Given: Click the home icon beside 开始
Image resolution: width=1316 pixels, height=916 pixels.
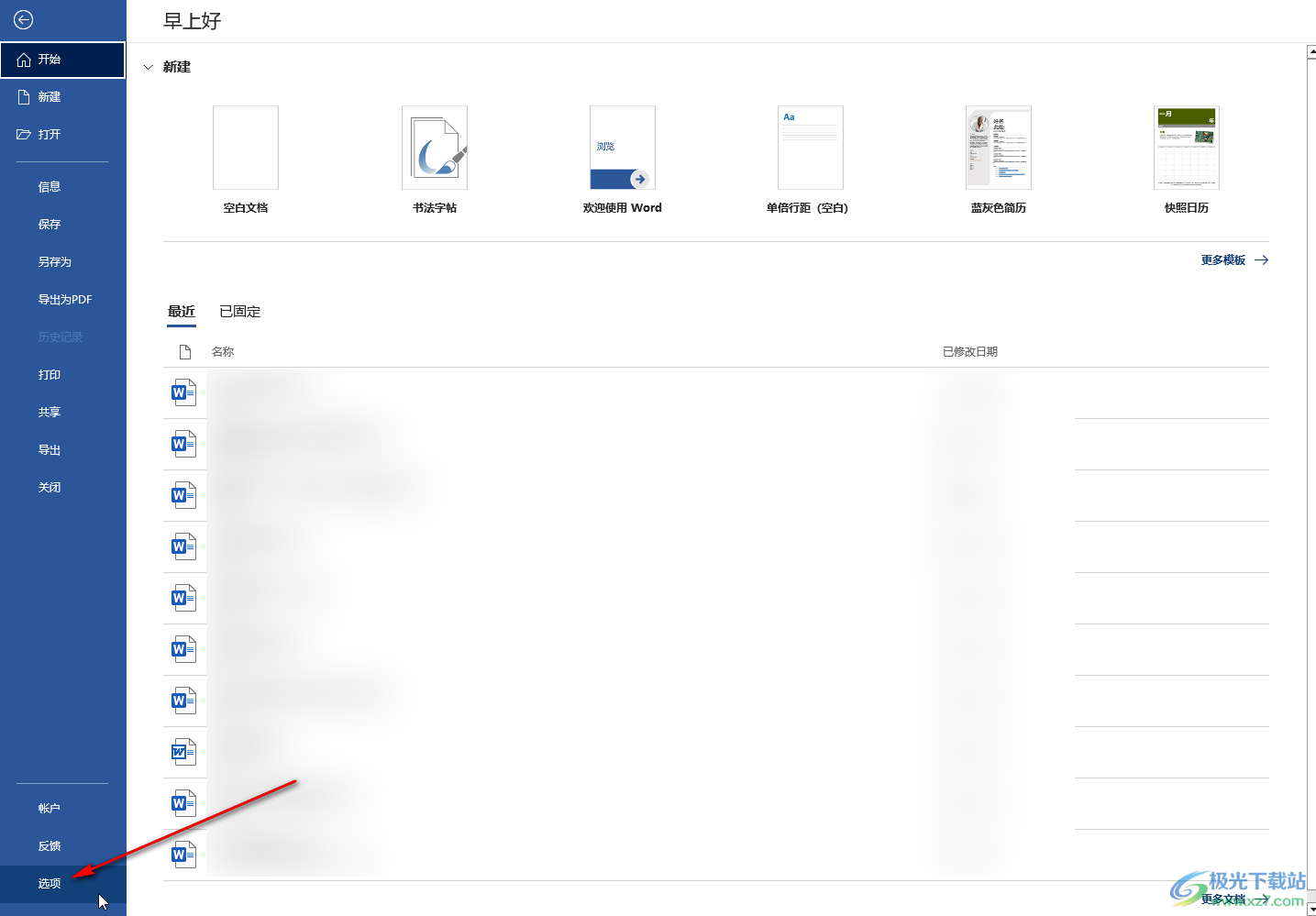Looking at the screenshot, I should coord(24,60).
